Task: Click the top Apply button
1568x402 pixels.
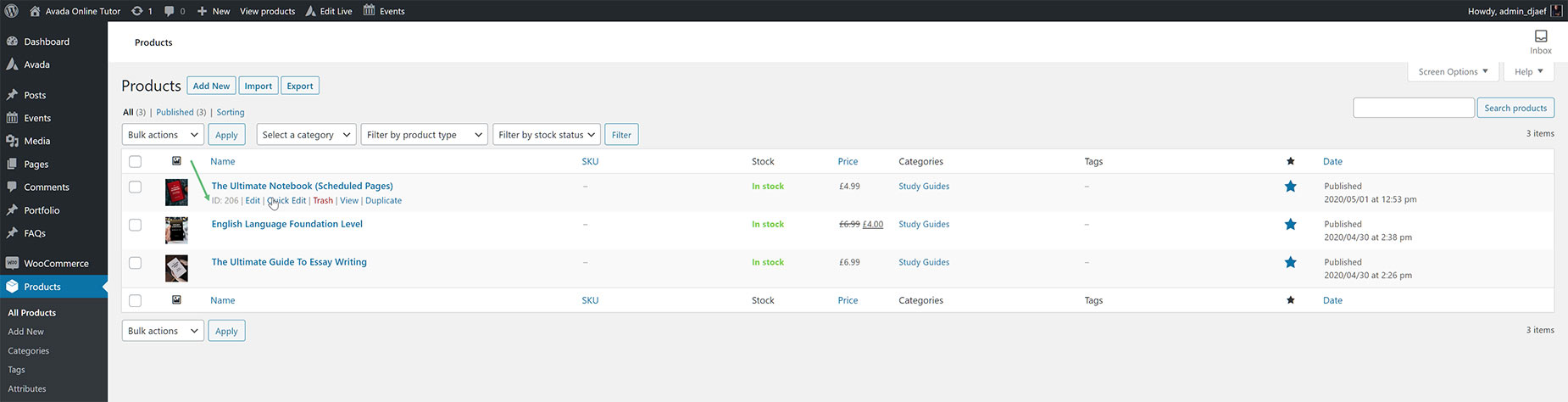Action: (x=226, y=135)
